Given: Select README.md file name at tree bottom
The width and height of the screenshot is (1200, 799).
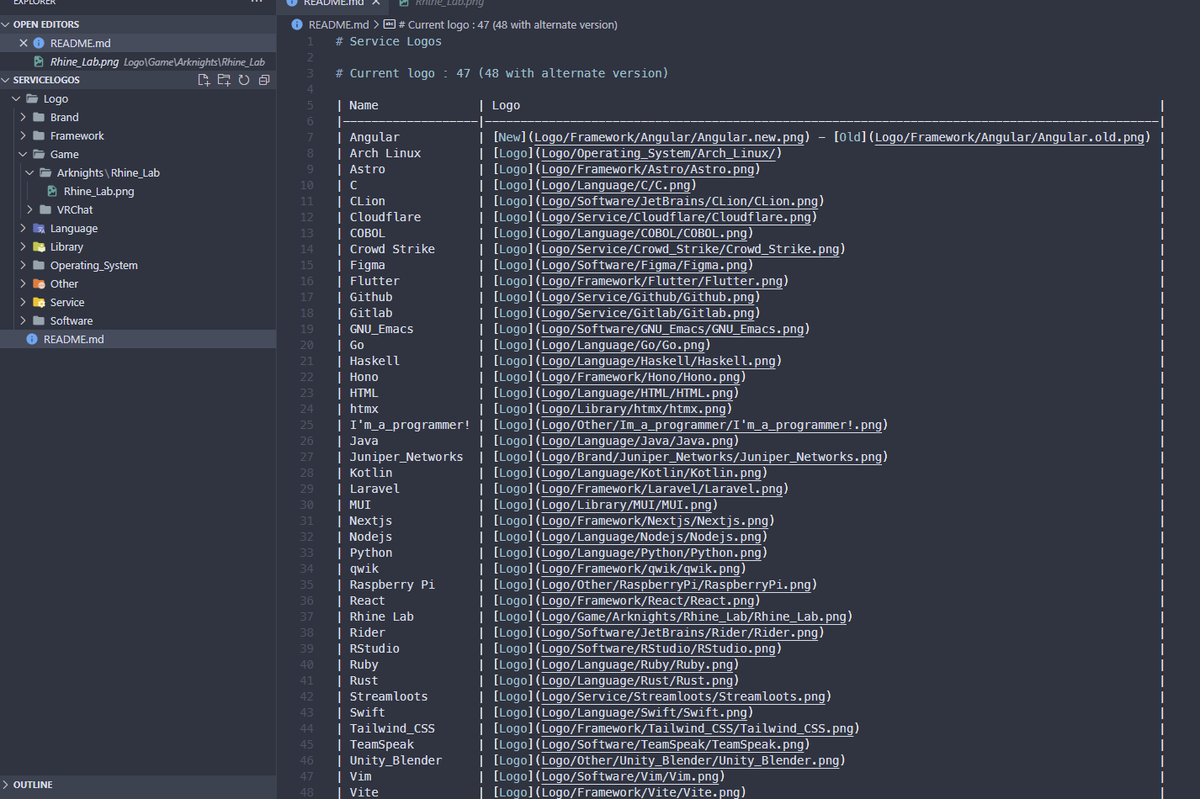Looking at the screenshot, I should [73, 339].
